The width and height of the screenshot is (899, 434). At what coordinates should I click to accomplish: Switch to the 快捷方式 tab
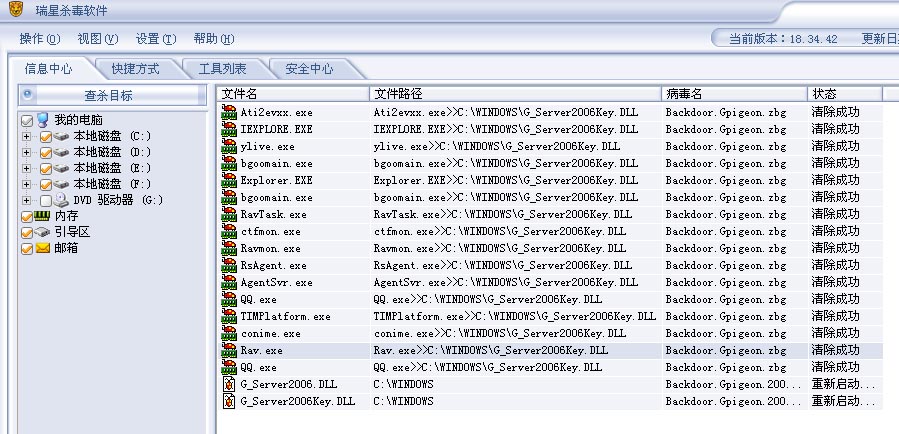(x=135, y=69)
